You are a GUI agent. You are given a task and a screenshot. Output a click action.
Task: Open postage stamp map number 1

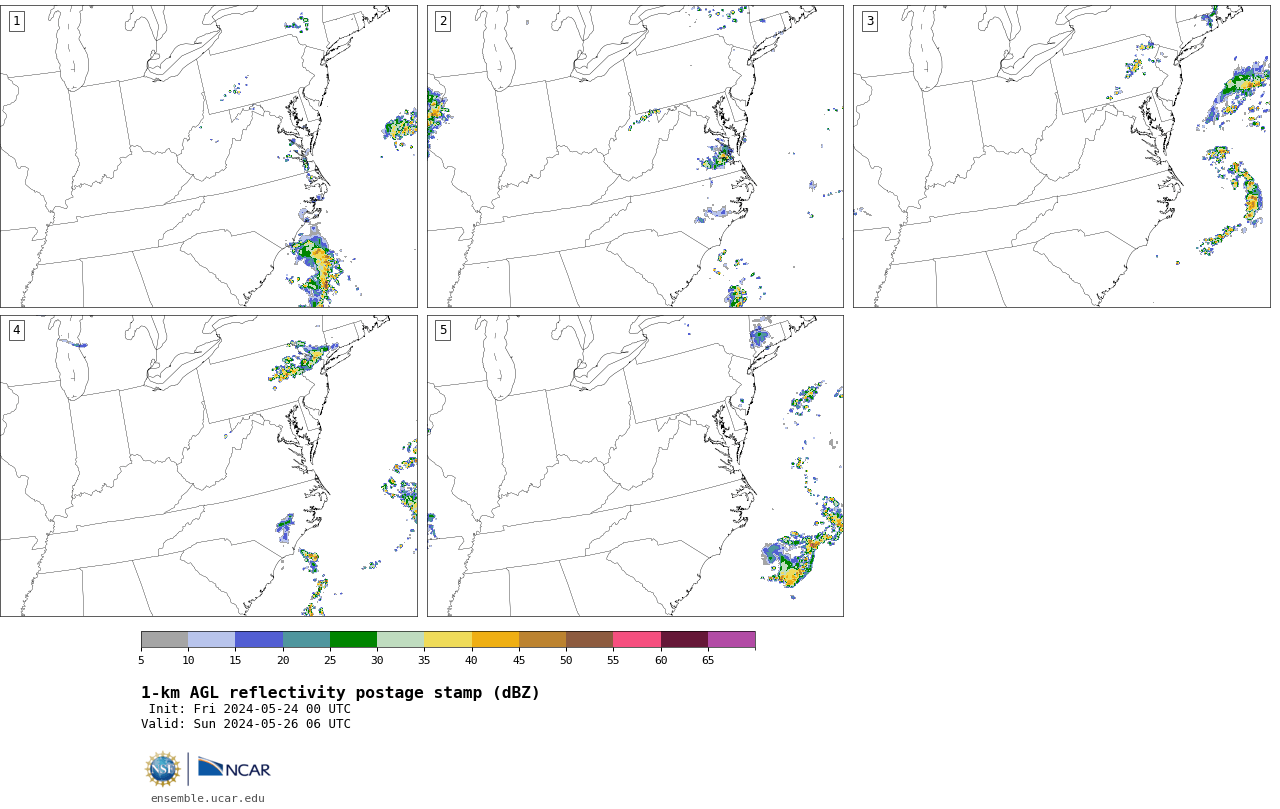point(208,156)
